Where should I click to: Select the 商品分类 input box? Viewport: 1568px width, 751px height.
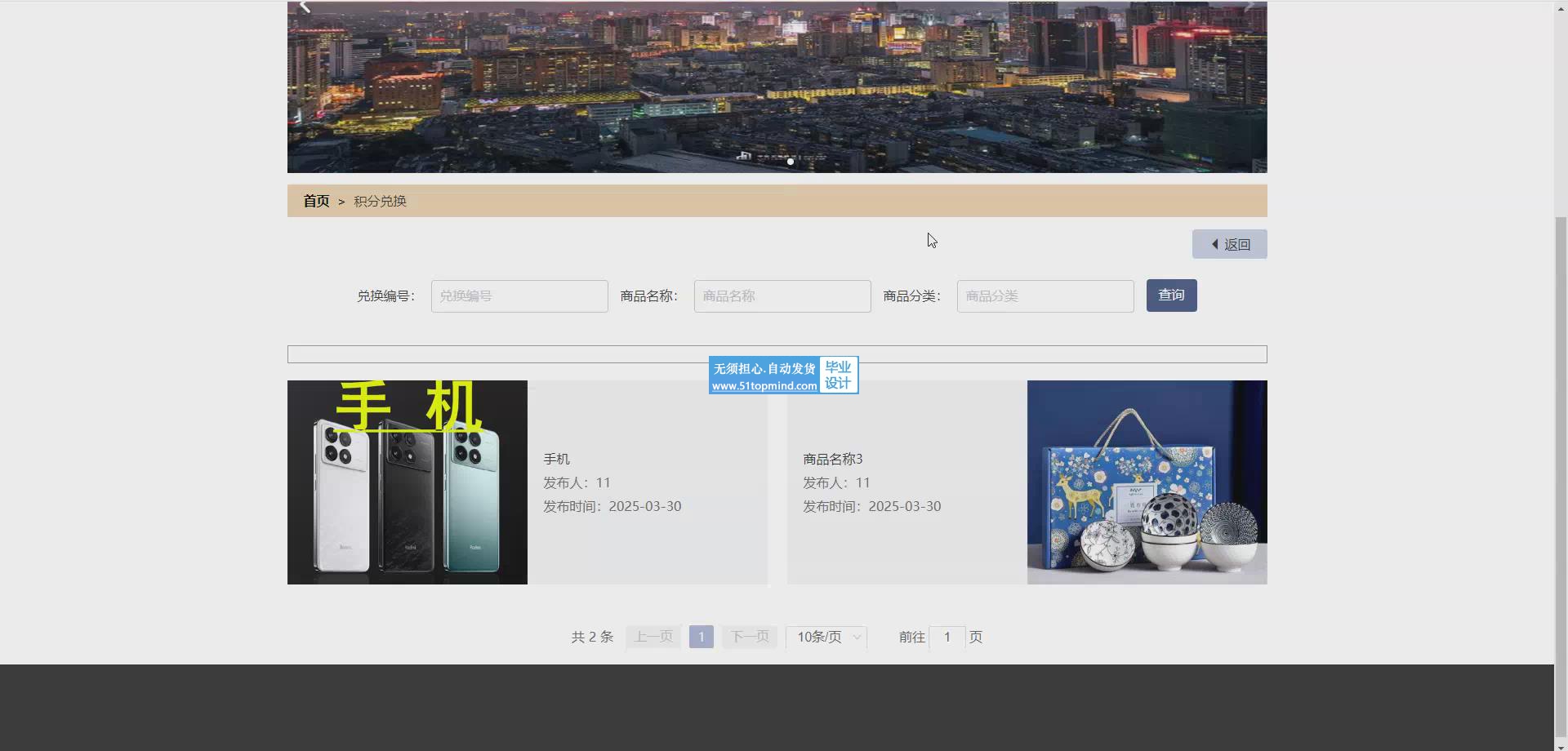1045,296
